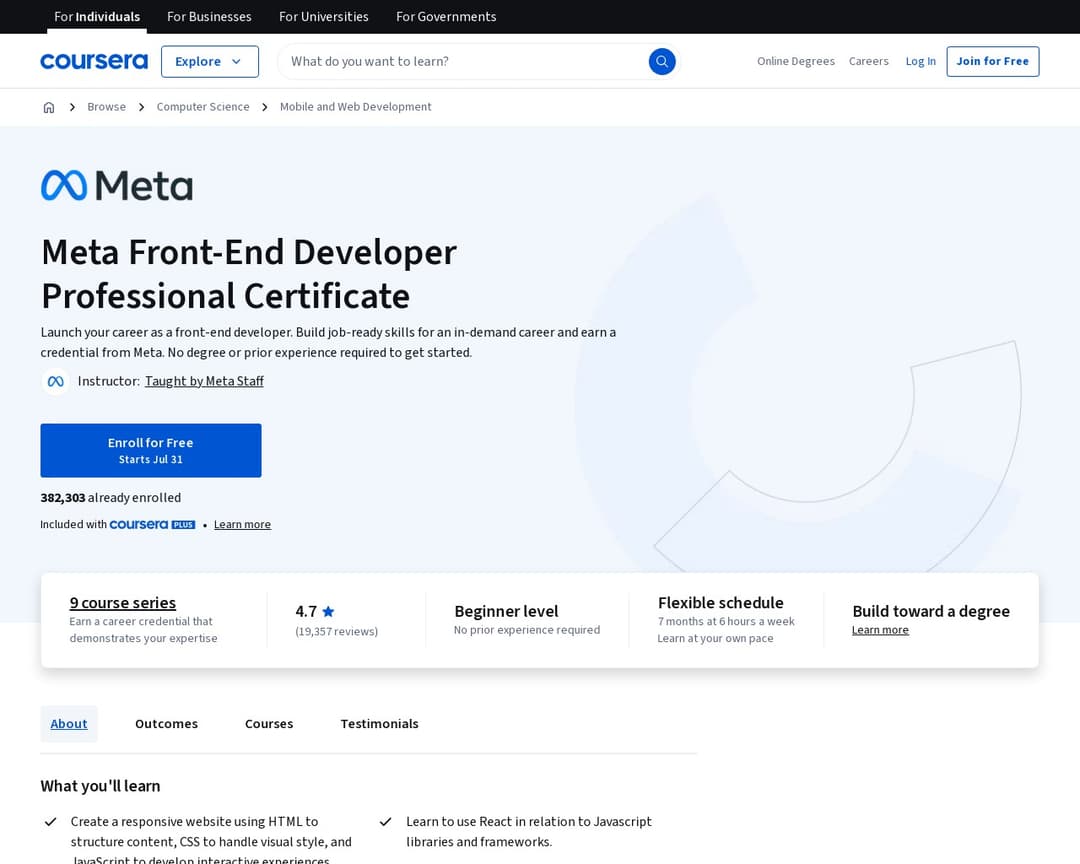Open Careers link
The image size is (1080, 864).
(869, 61)
